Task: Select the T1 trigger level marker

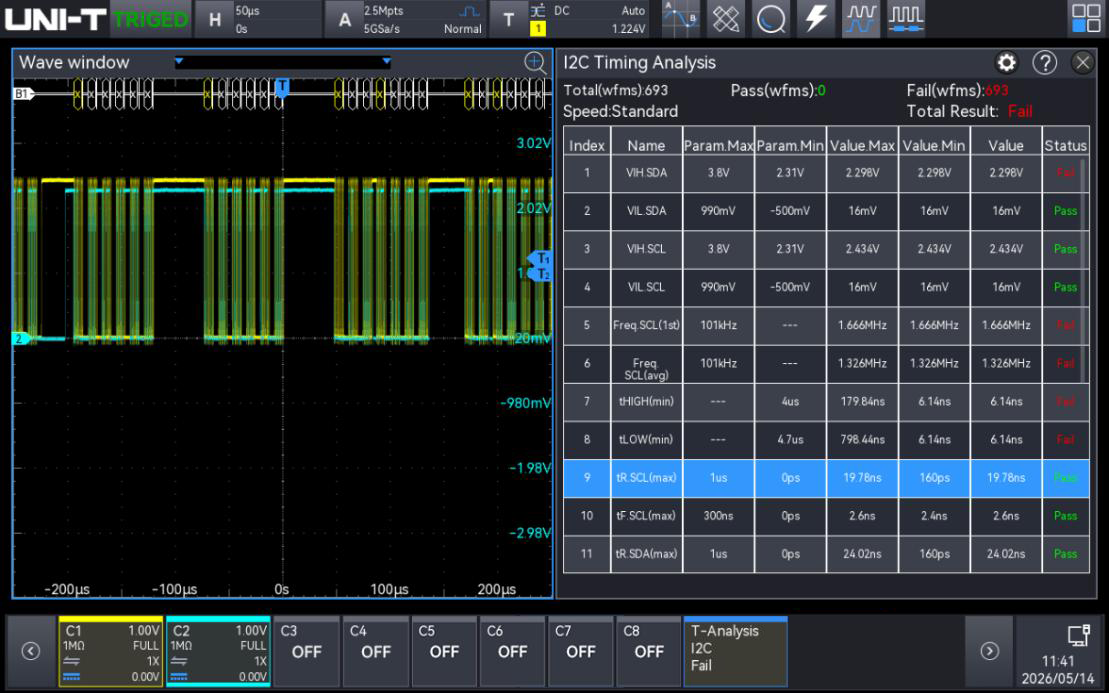Action: 541,258
